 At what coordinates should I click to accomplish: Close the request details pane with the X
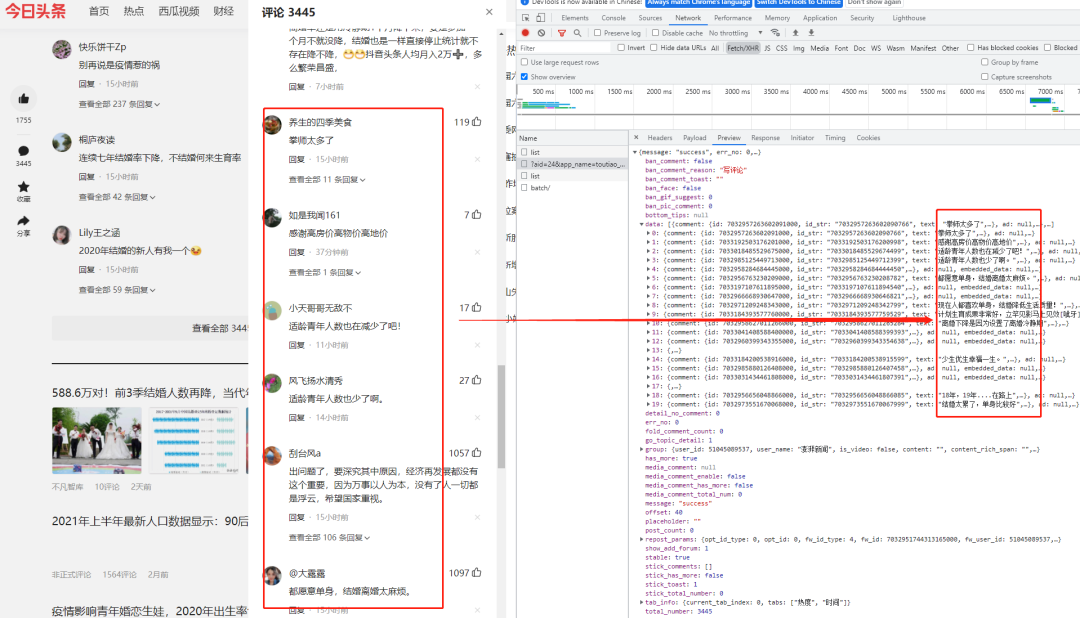click(x=636, y=138)
